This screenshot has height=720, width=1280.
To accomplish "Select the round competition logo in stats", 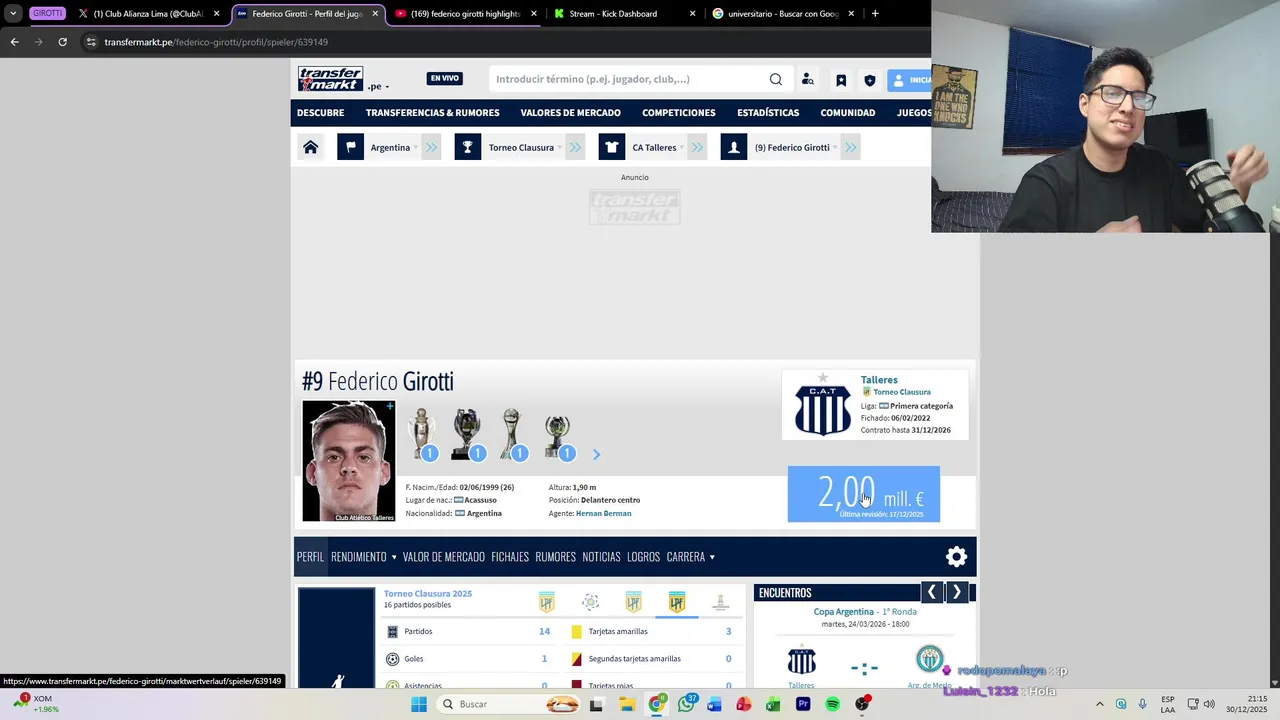I will [x=590, y=602].
